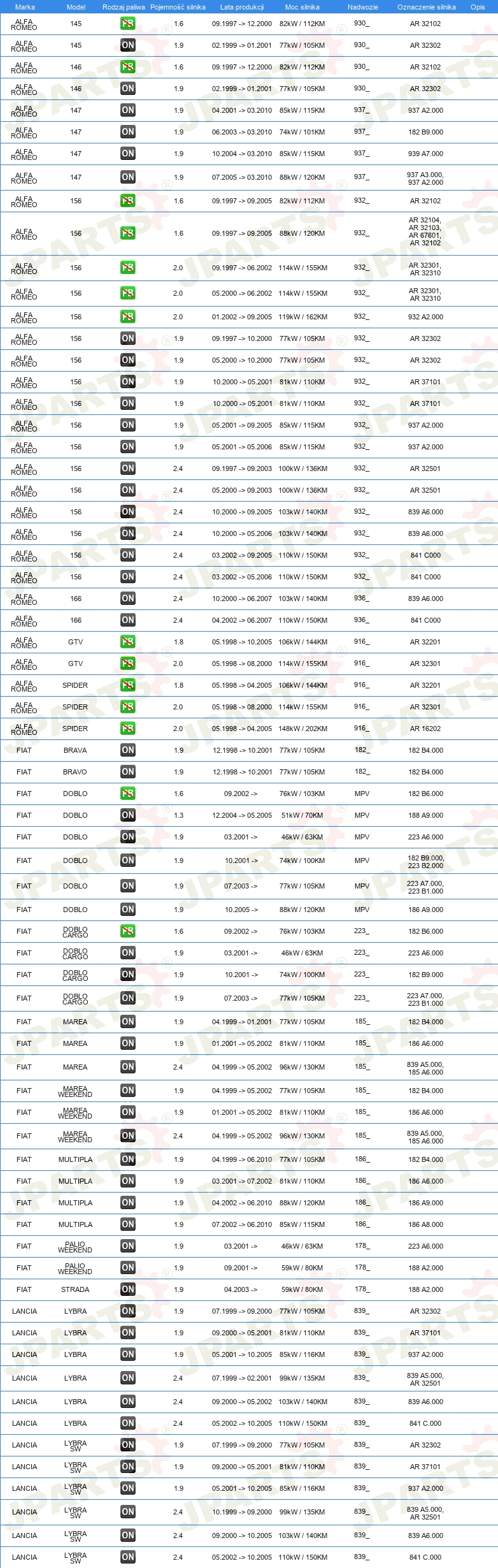Click petrol icon in GTV 1.8 row

point(128,642)
